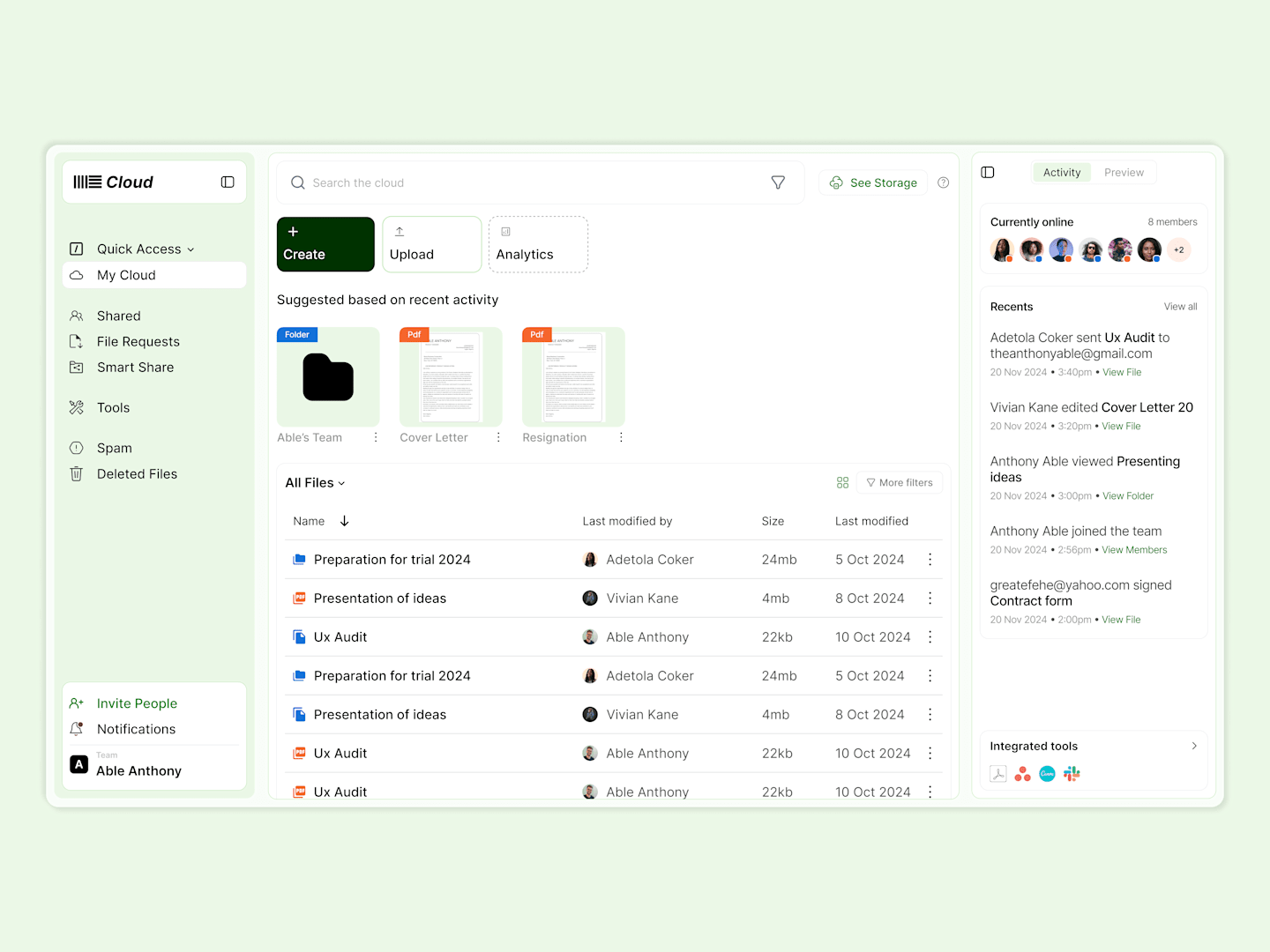Open Asana integrated tool

pos(1023,774)
